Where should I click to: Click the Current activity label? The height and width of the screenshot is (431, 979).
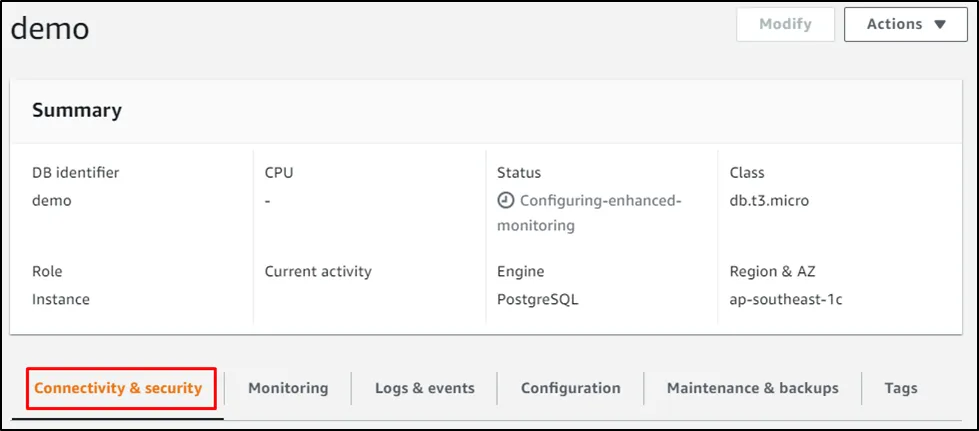317,271
